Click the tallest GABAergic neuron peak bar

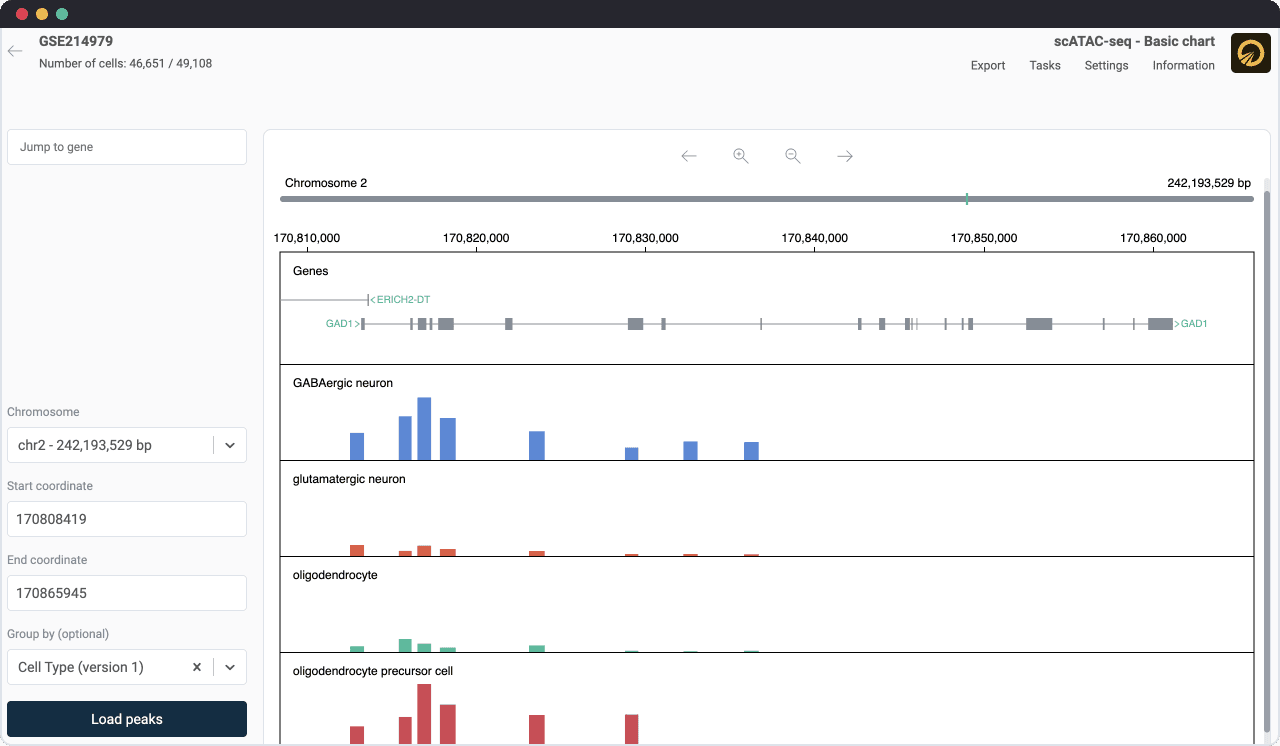click(x=424, y=428)
